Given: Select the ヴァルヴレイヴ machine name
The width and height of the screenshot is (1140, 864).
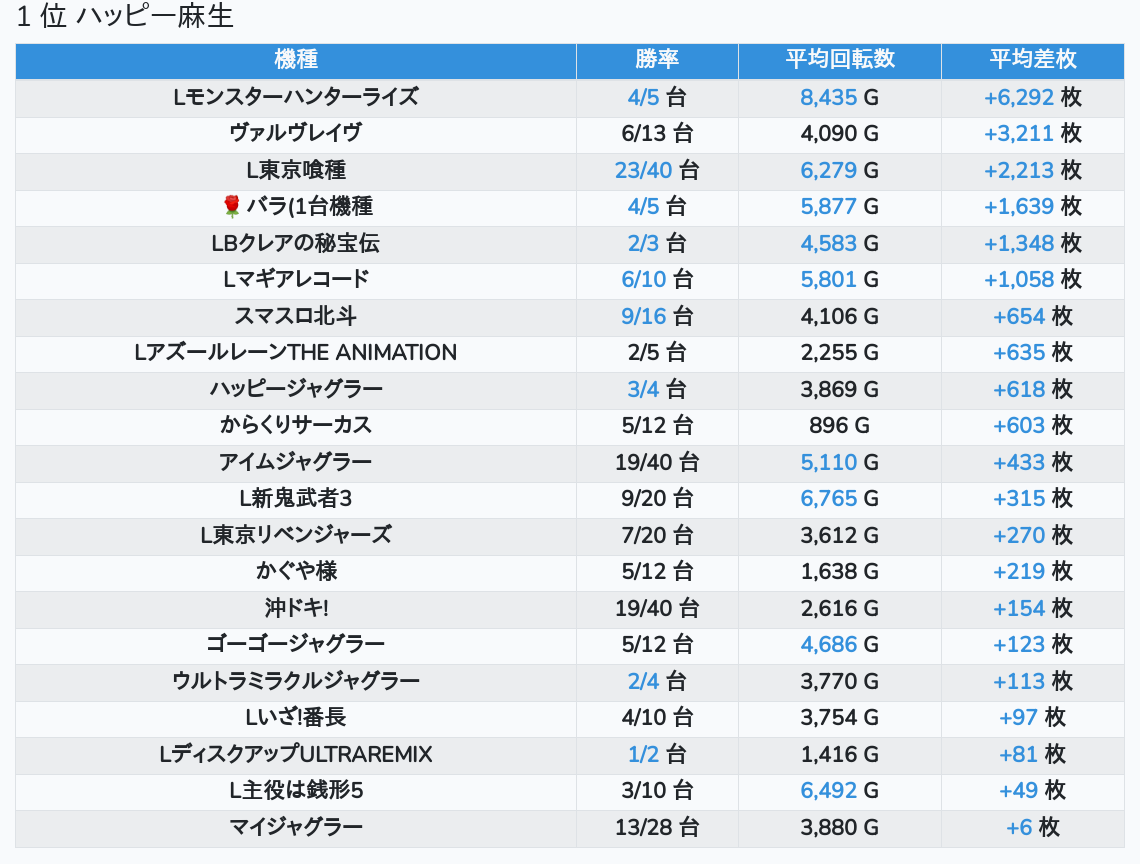Looking at the screenshot, I should (295, 133).
